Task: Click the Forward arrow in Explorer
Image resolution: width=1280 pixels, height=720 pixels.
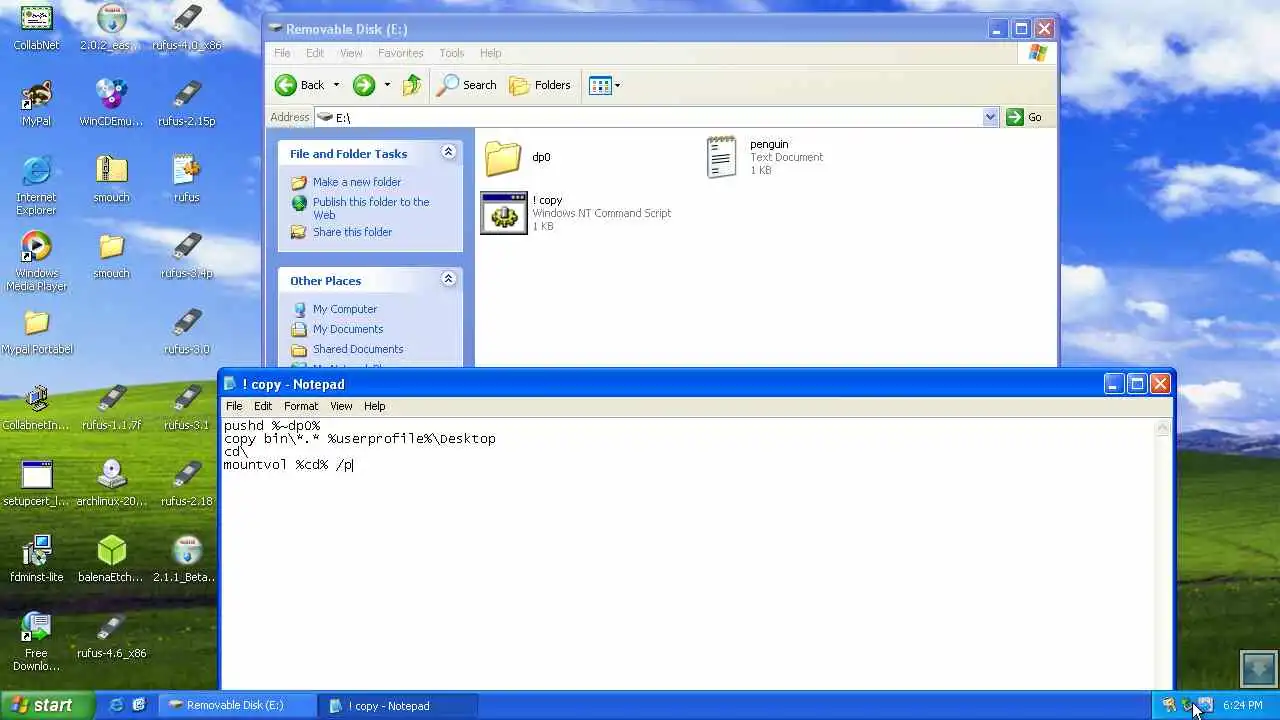Action: click(364, 85)
